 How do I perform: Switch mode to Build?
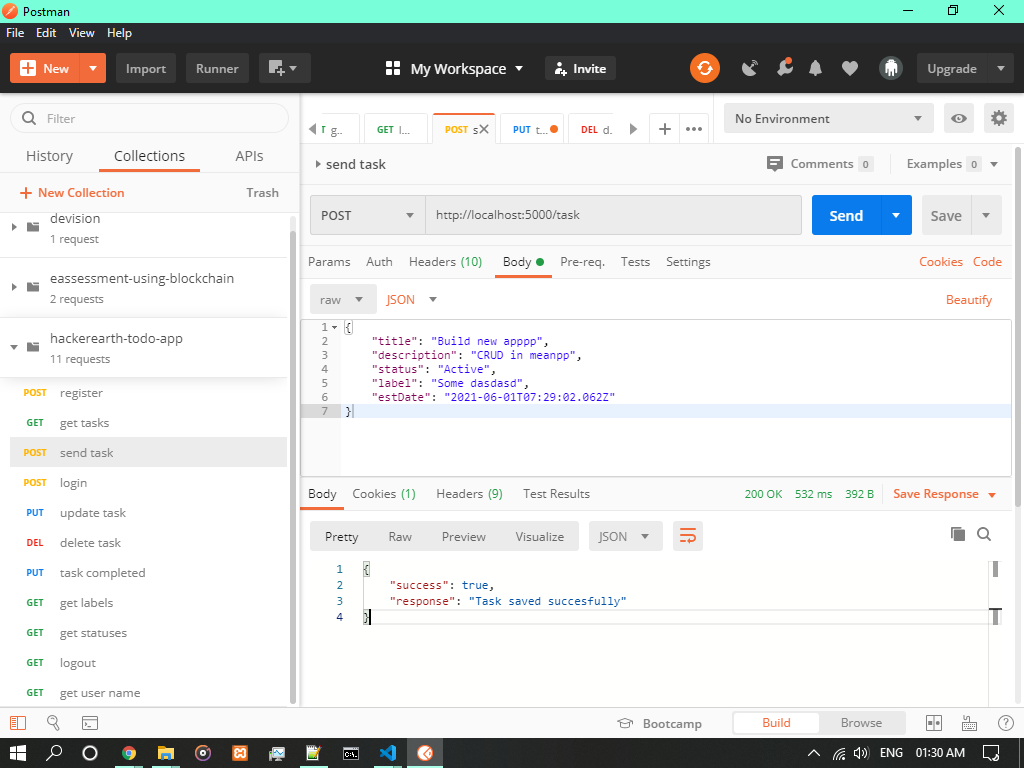tap(776, 723)
